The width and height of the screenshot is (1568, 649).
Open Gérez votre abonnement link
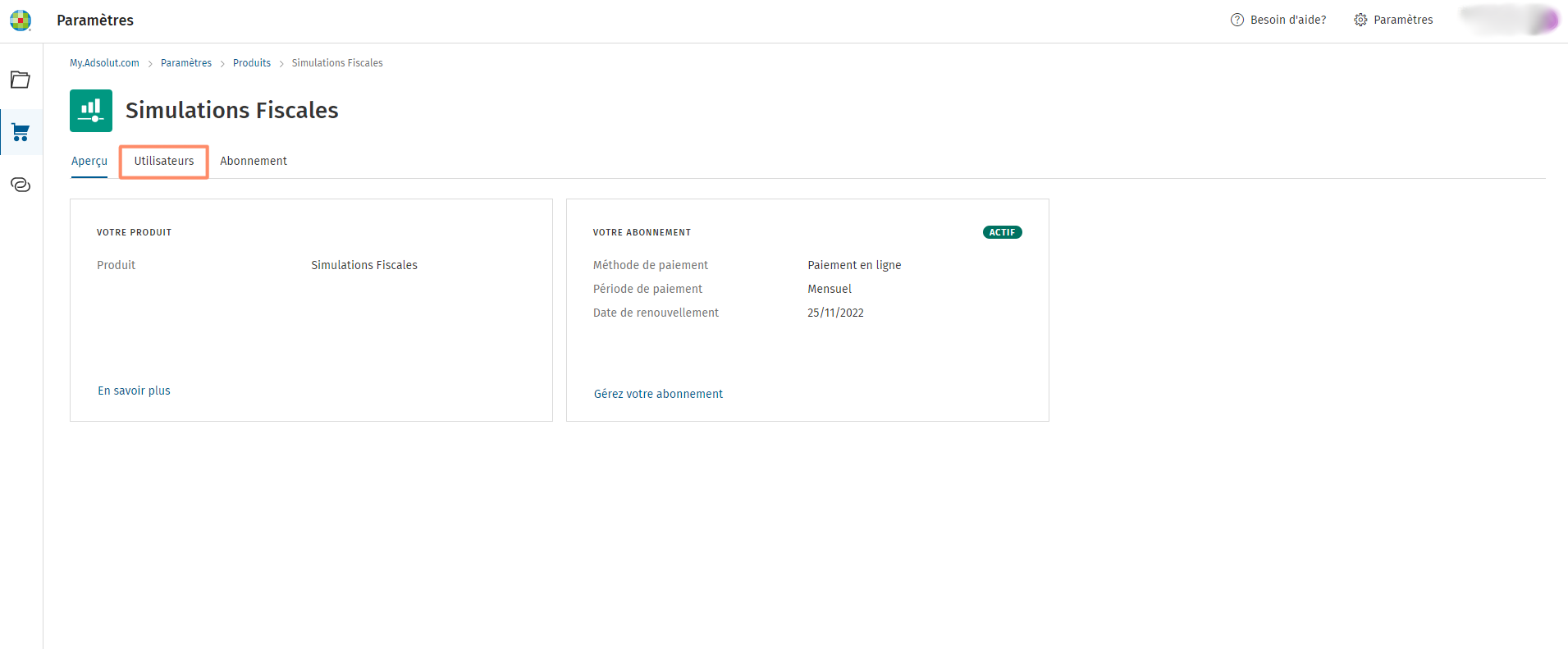click(658, 394)
